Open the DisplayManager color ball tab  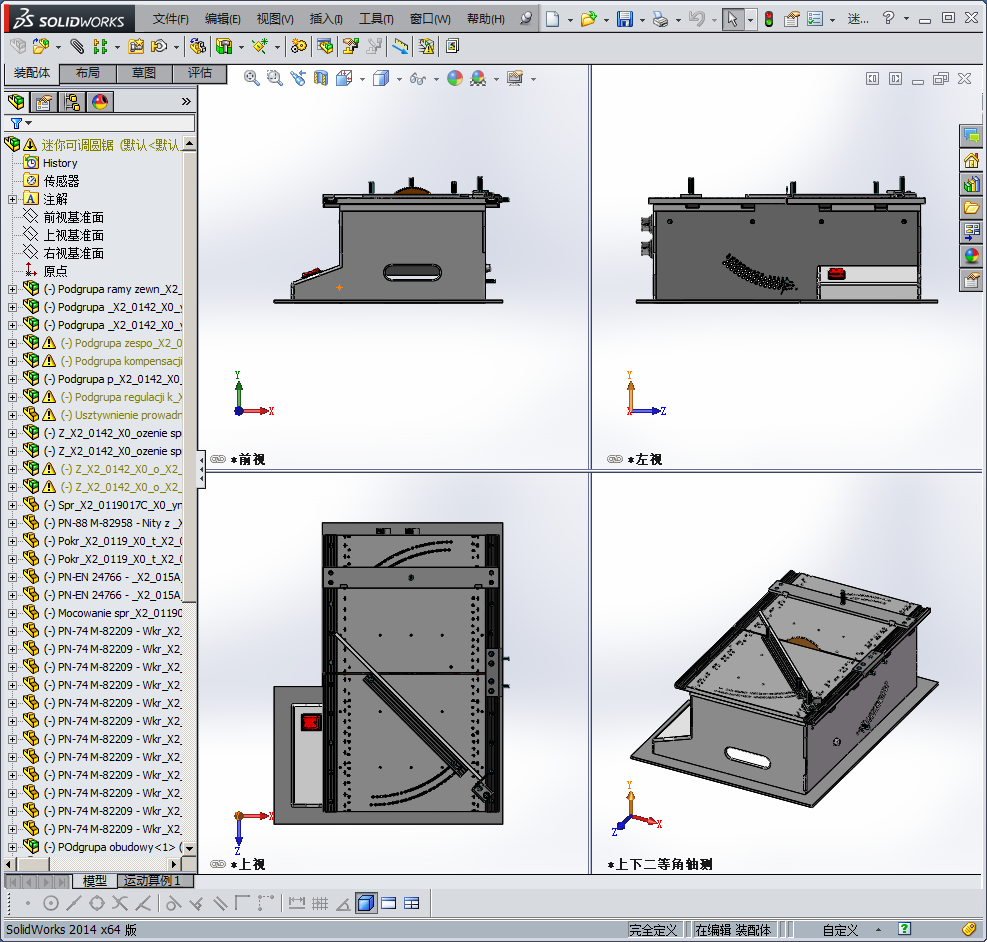click(x=100, y=101)
